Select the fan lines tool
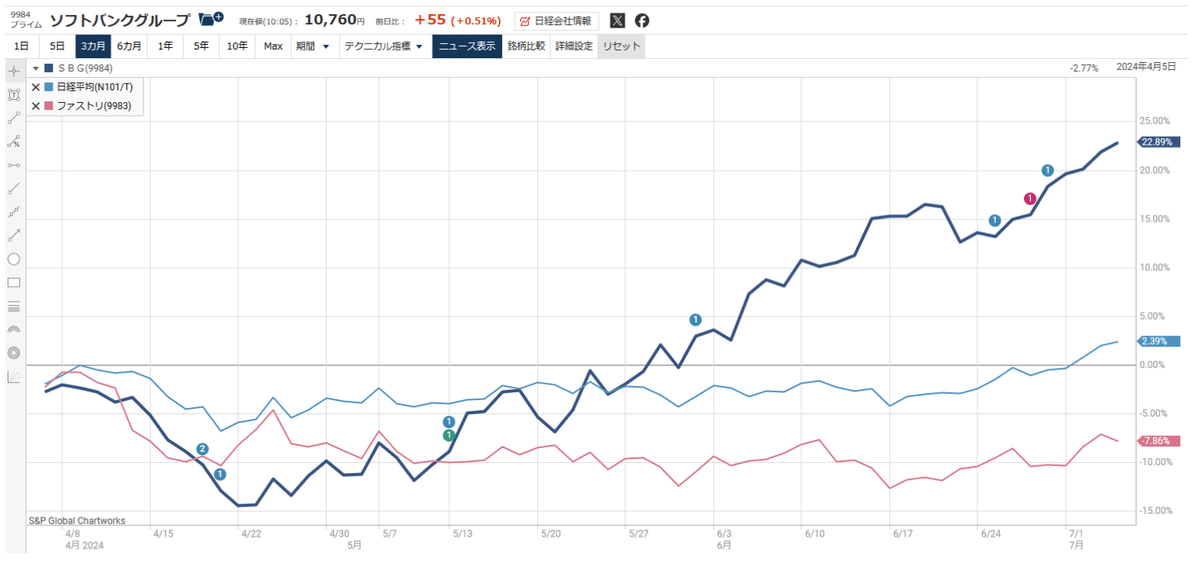 click(14, 376)
